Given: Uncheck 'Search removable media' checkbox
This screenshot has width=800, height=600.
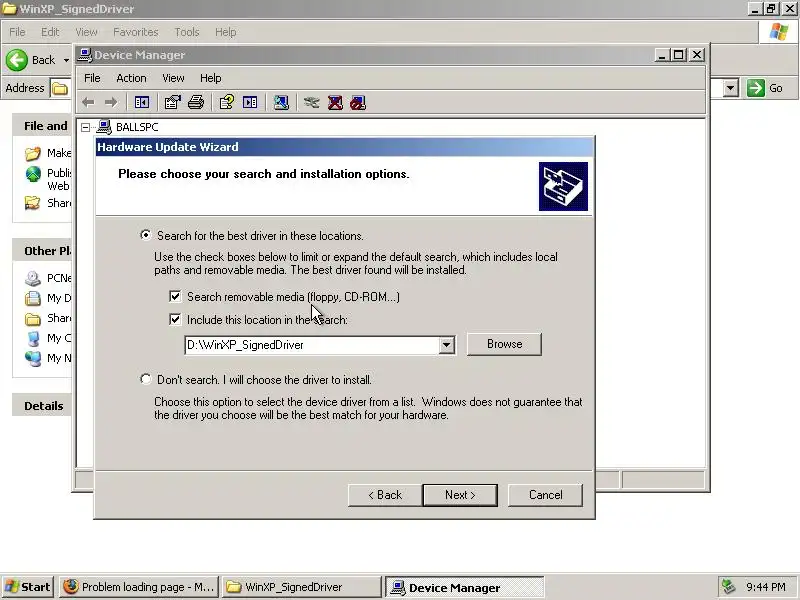Looking at the screenshot, I should [175, 296].
